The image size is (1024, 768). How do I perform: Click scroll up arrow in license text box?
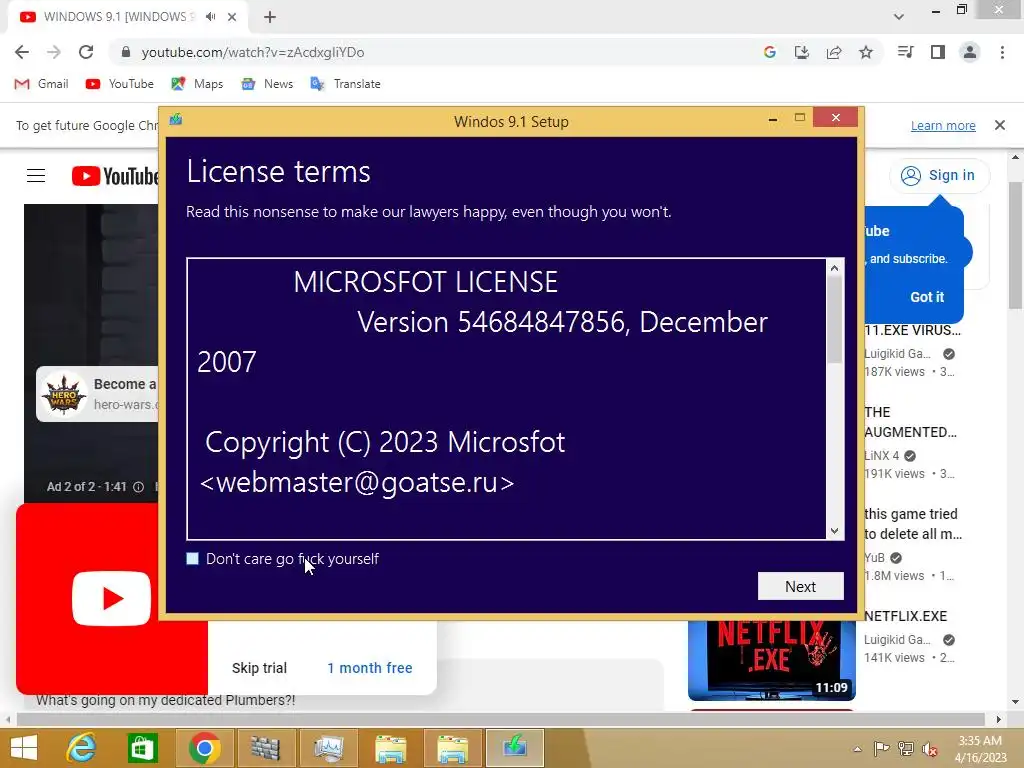pos(834,268)
